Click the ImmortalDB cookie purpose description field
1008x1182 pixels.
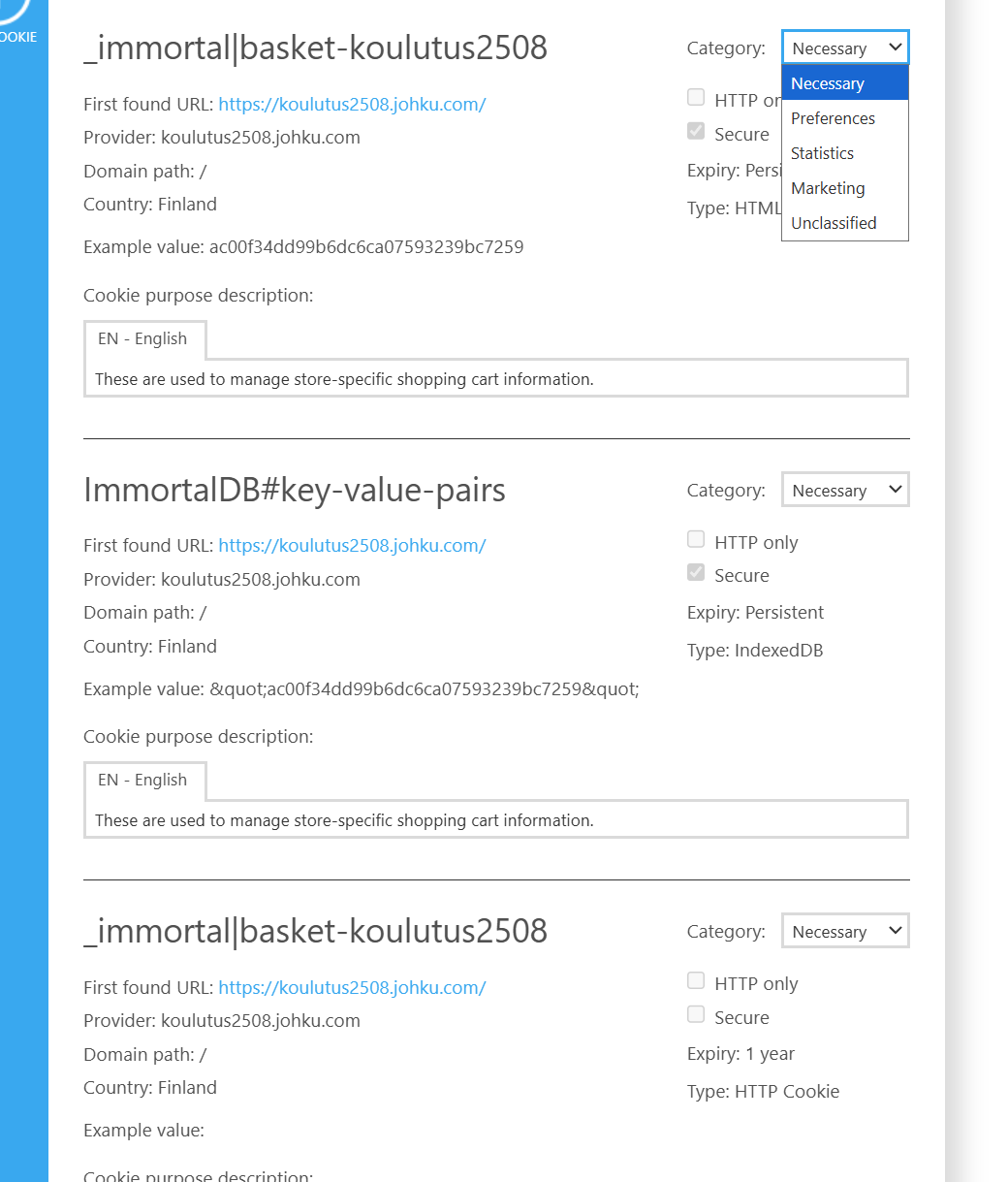495,820
